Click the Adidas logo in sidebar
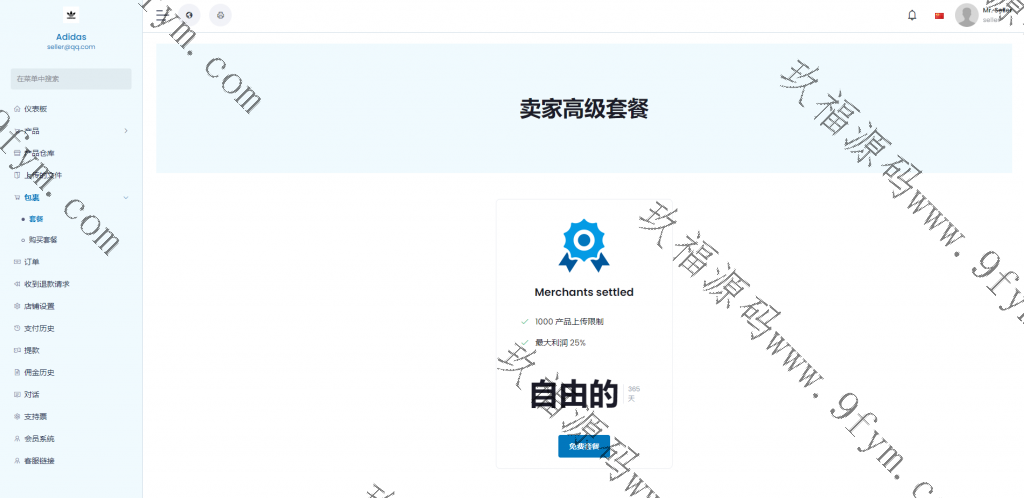The width and height of the screenshot is (1024, 498). click(x=70, y=15)
